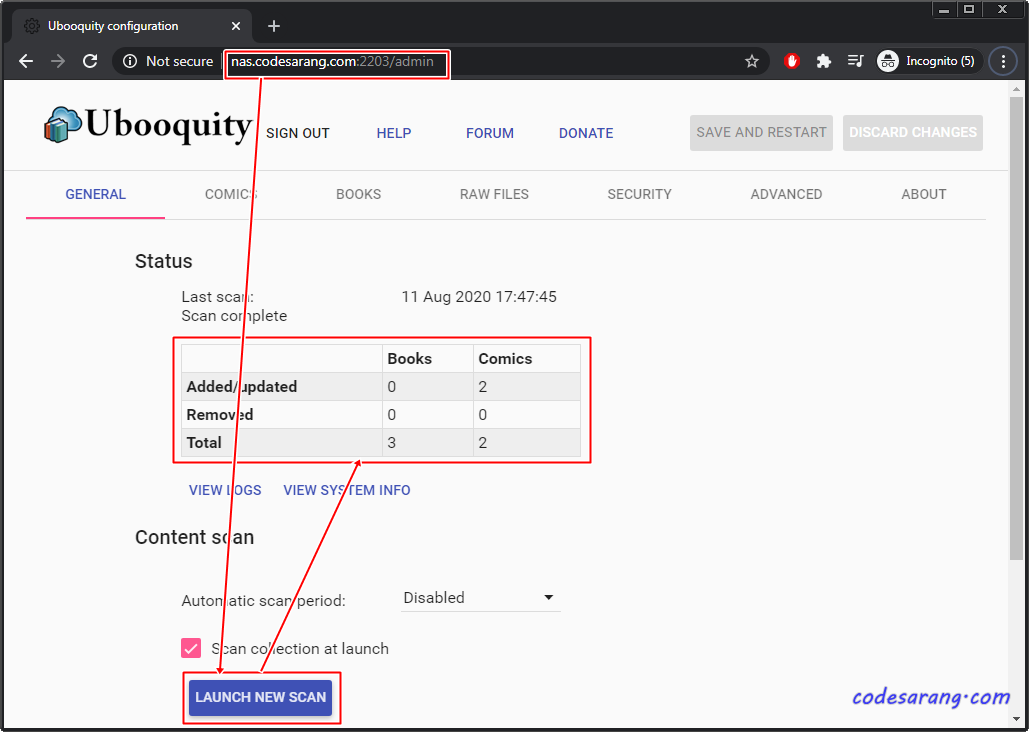Click the scrollbar up arrow
1029x732 pixels.
[x=1017, y=89]
